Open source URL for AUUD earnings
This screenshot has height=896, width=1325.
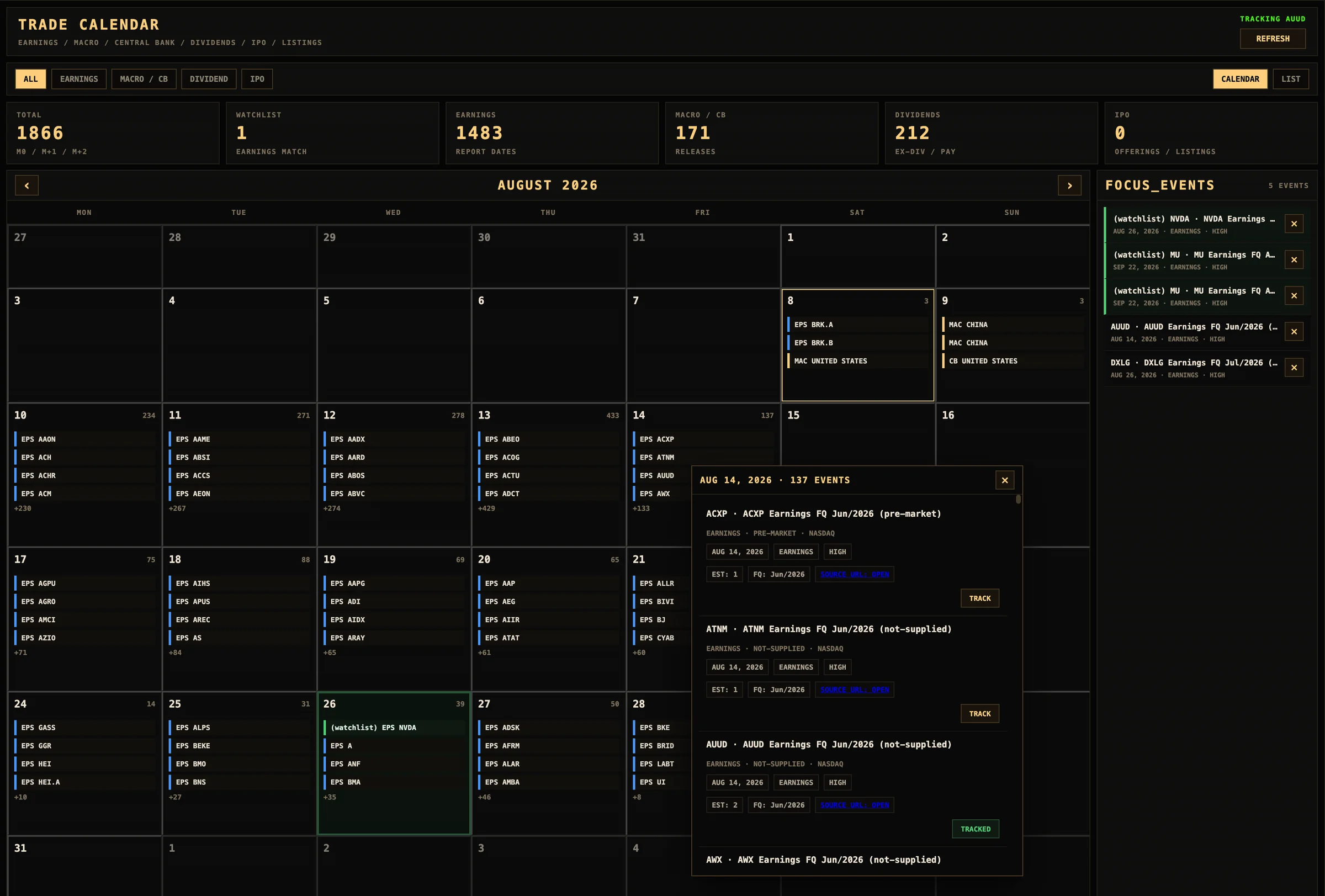tap(855, 805)
